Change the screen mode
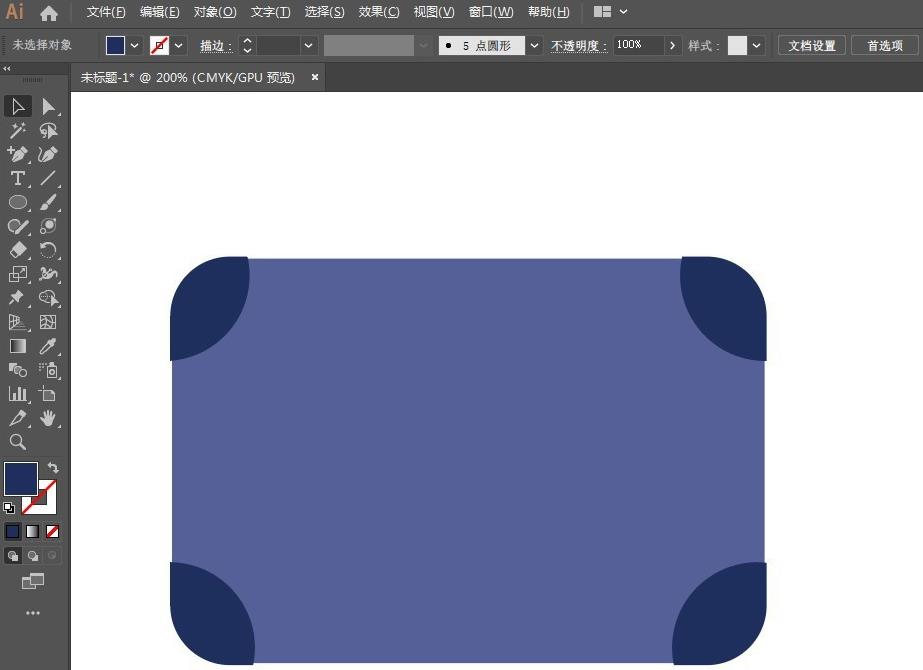Screen dimensions: 923x670 tap(33, 581)
